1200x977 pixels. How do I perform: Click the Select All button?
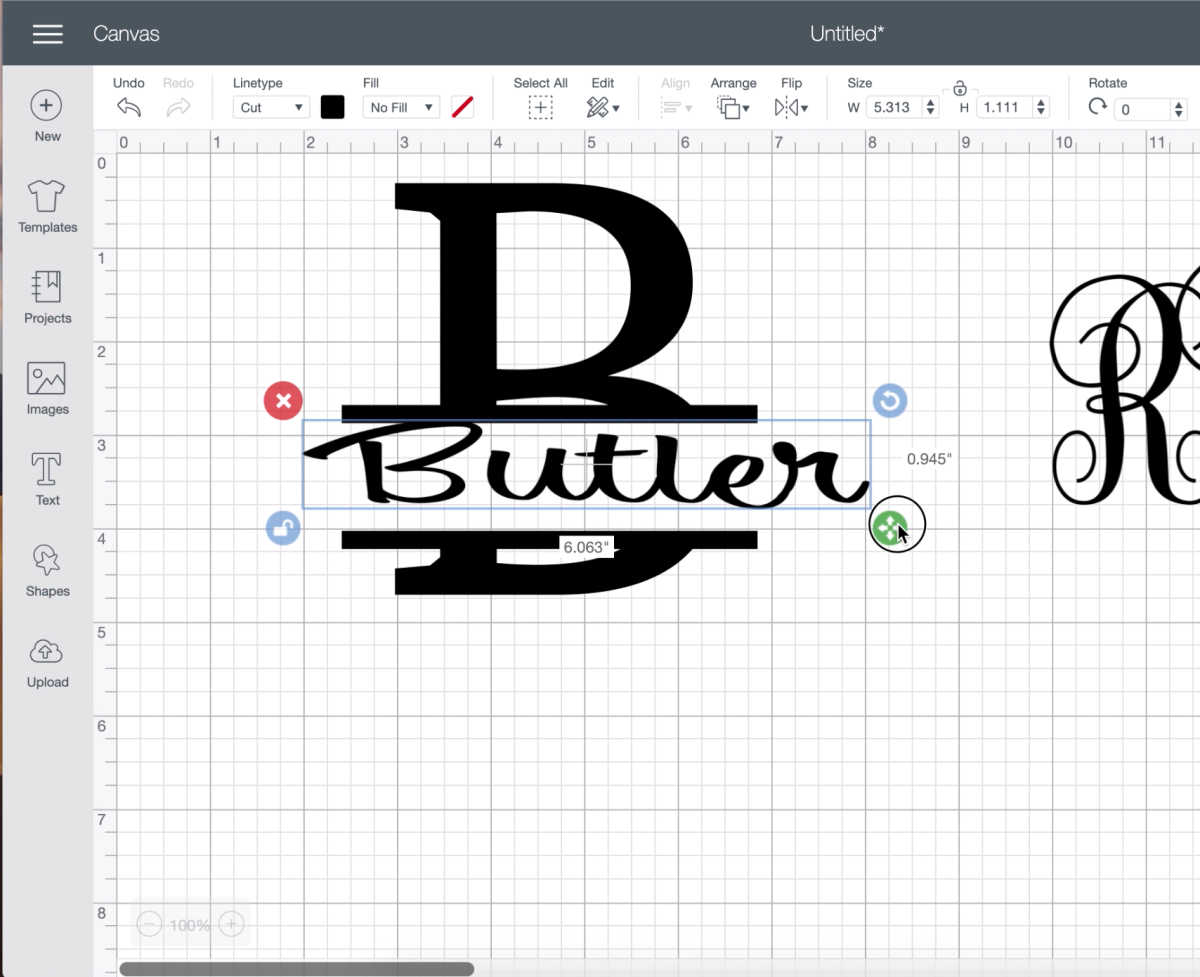tap(540, 108)
